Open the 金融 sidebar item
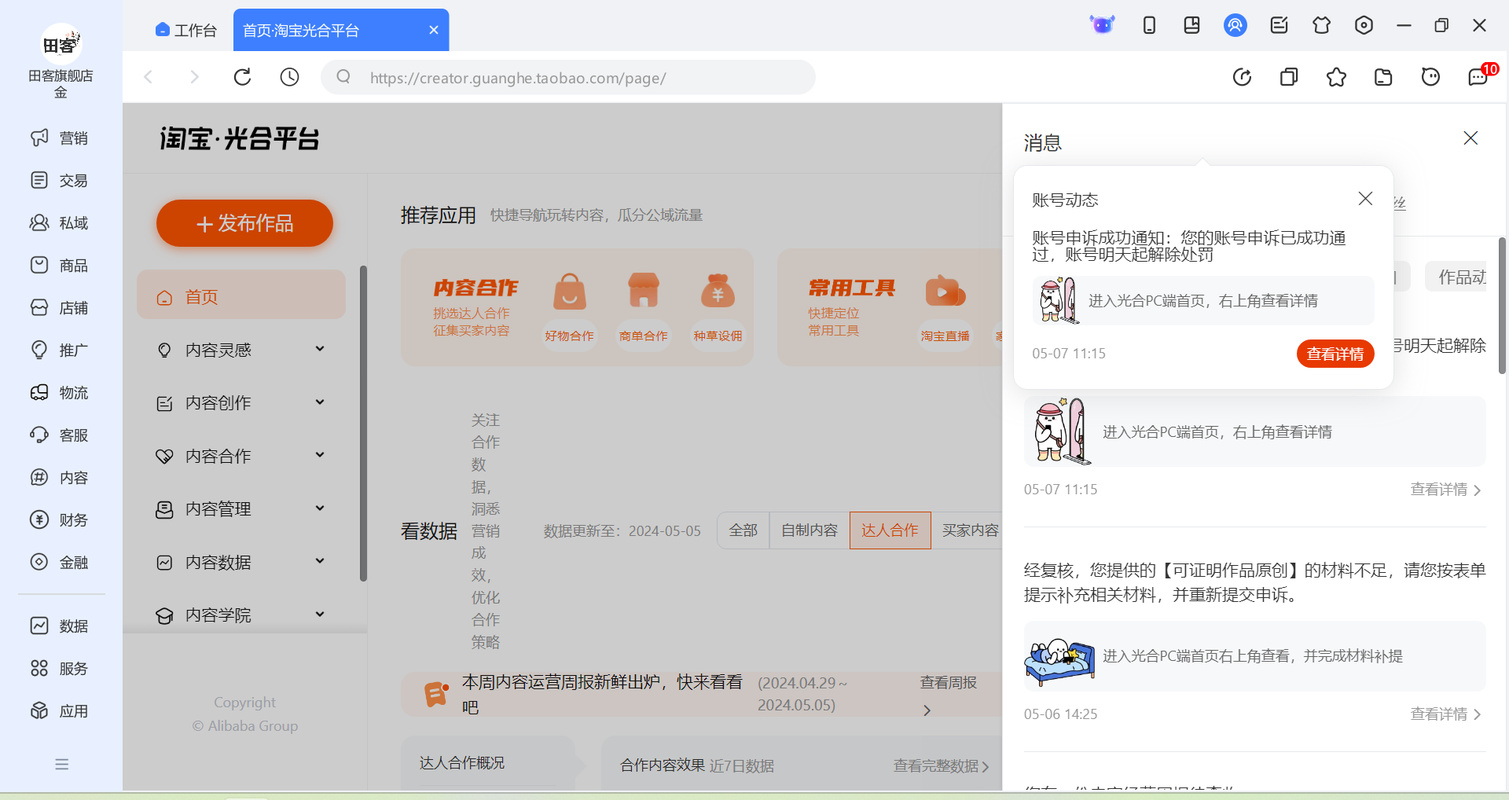The width and height of the screenshot is (1509, 800). pos(60,562)
